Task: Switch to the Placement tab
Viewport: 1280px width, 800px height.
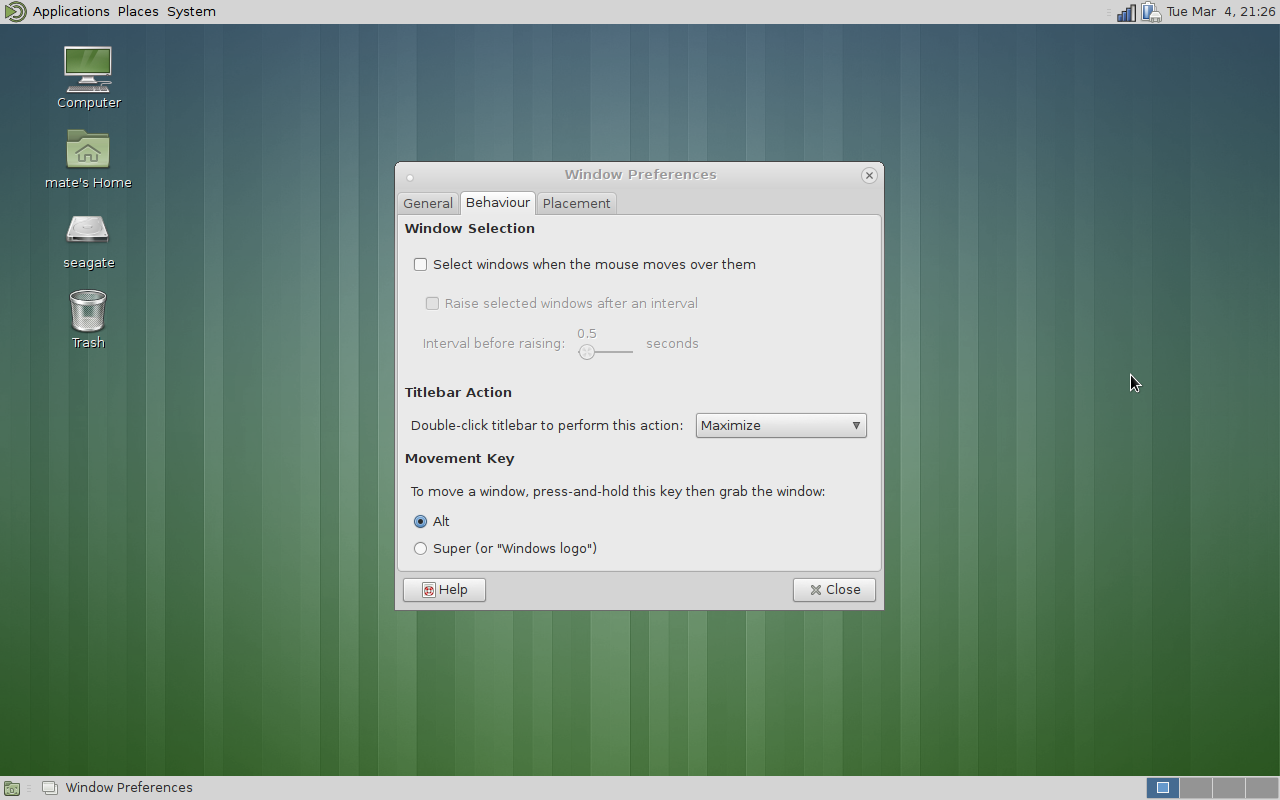Action: [576, 203]
